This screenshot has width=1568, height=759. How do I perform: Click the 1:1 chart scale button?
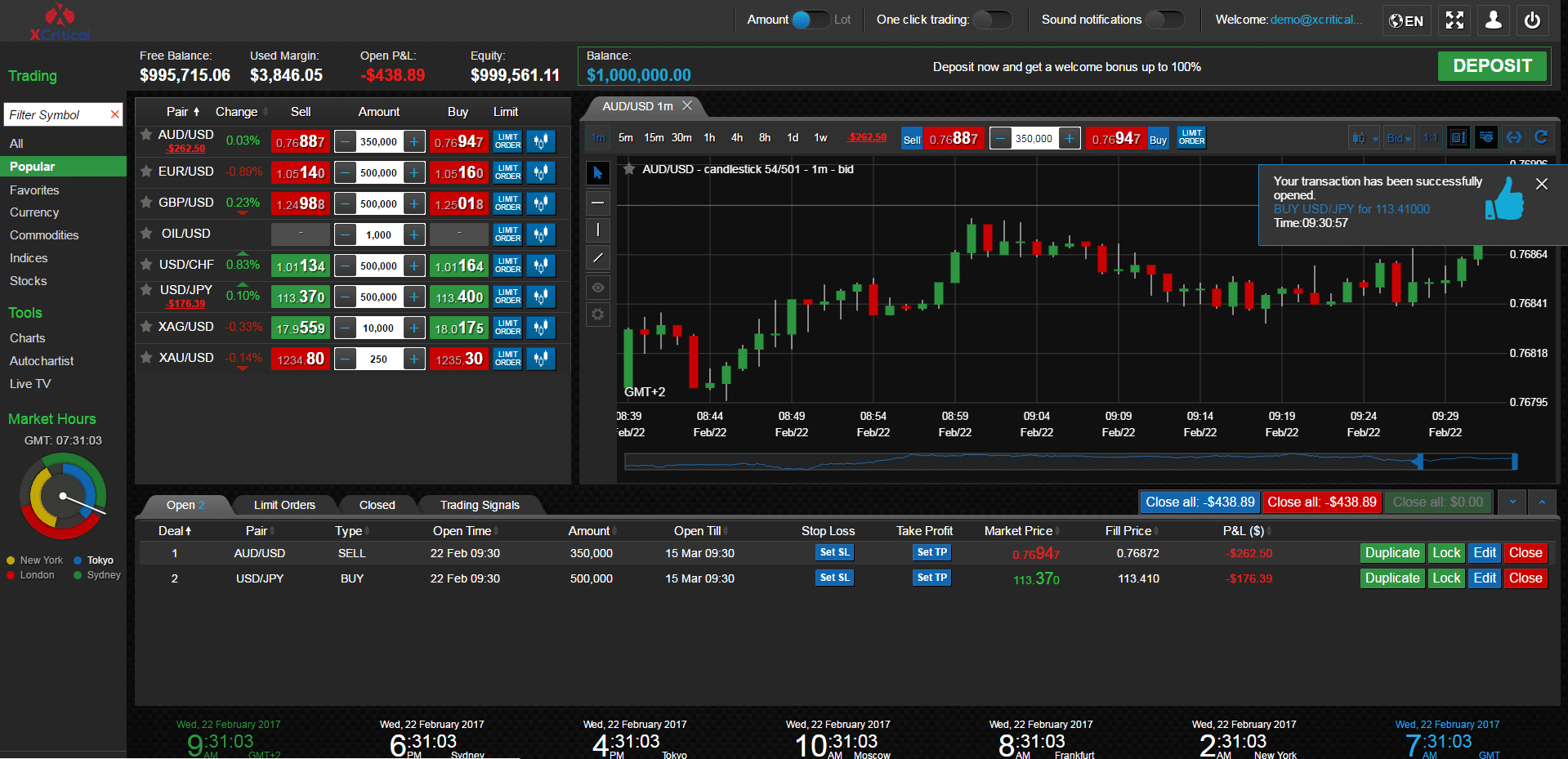coord(1430,138)
